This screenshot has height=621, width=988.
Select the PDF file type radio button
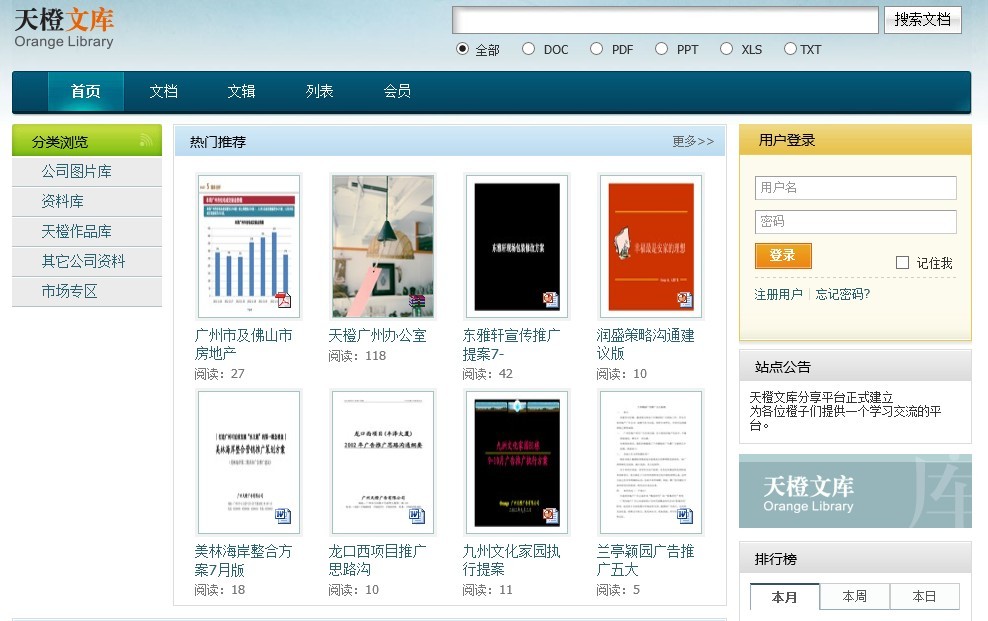click(596, 49)
